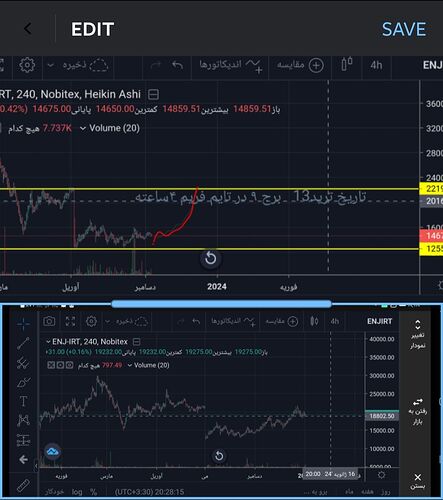443x500 pixels.
Task: Open indicators (اندیکاتورها) in the upper chart
Action: point(231,65)
